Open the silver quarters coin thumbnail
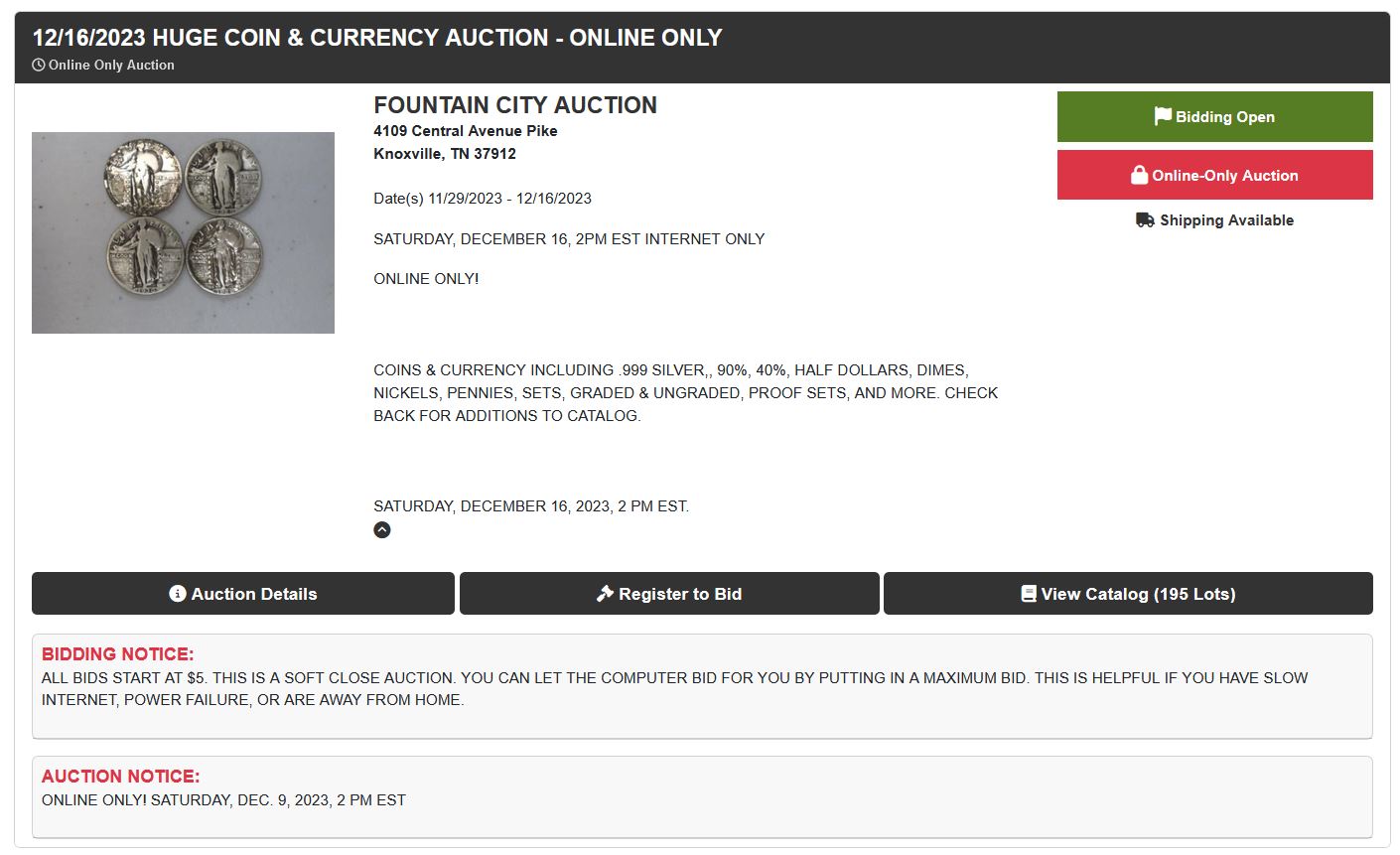Screen dimensions: 1400x855 183,232
